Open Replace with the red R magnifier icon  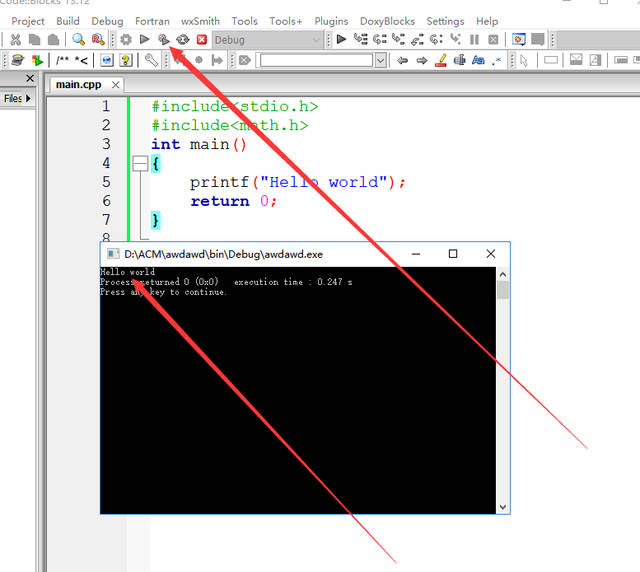pos(98,40)
